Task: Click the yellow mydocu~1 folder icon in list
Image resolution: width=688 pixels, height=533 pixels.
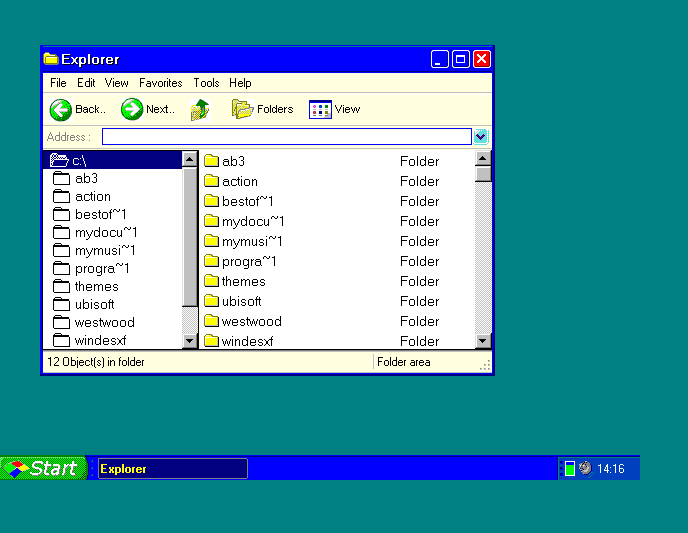Action: pyautogui.click(x=211, y=221)
